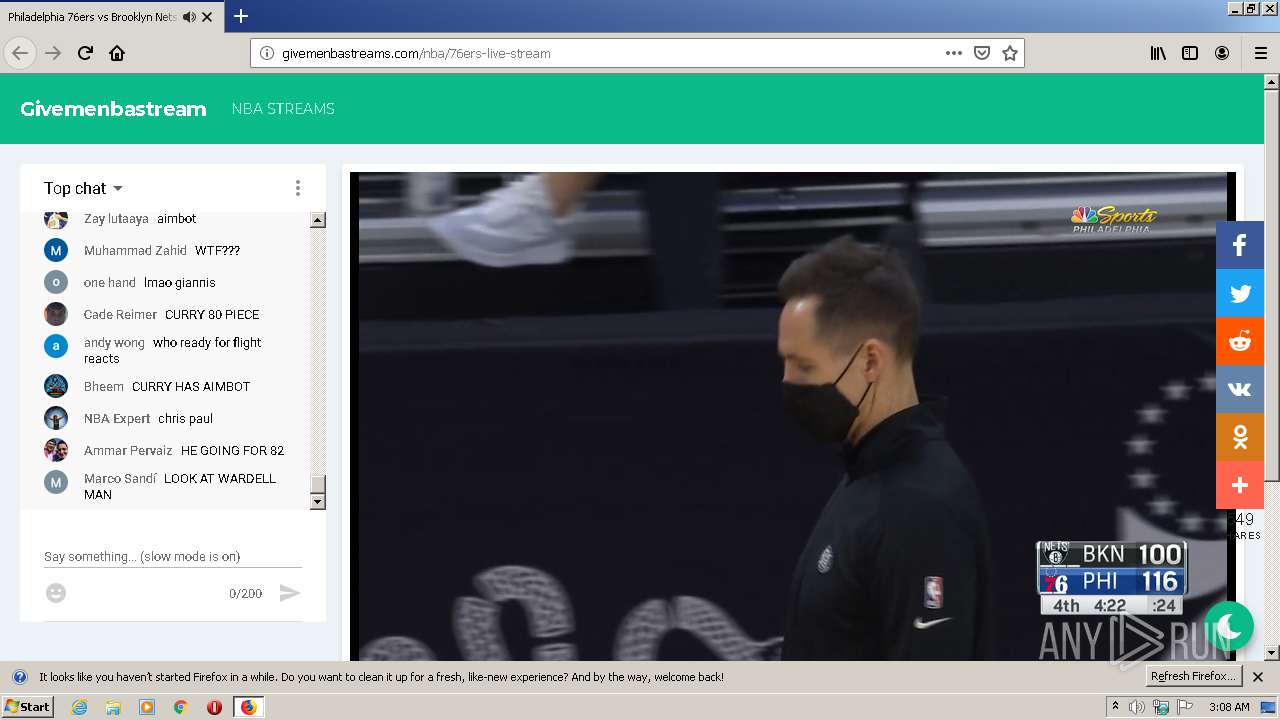The image size is (1280, 720).
Task: Open a new browser tab
Action: click(241, 16)
